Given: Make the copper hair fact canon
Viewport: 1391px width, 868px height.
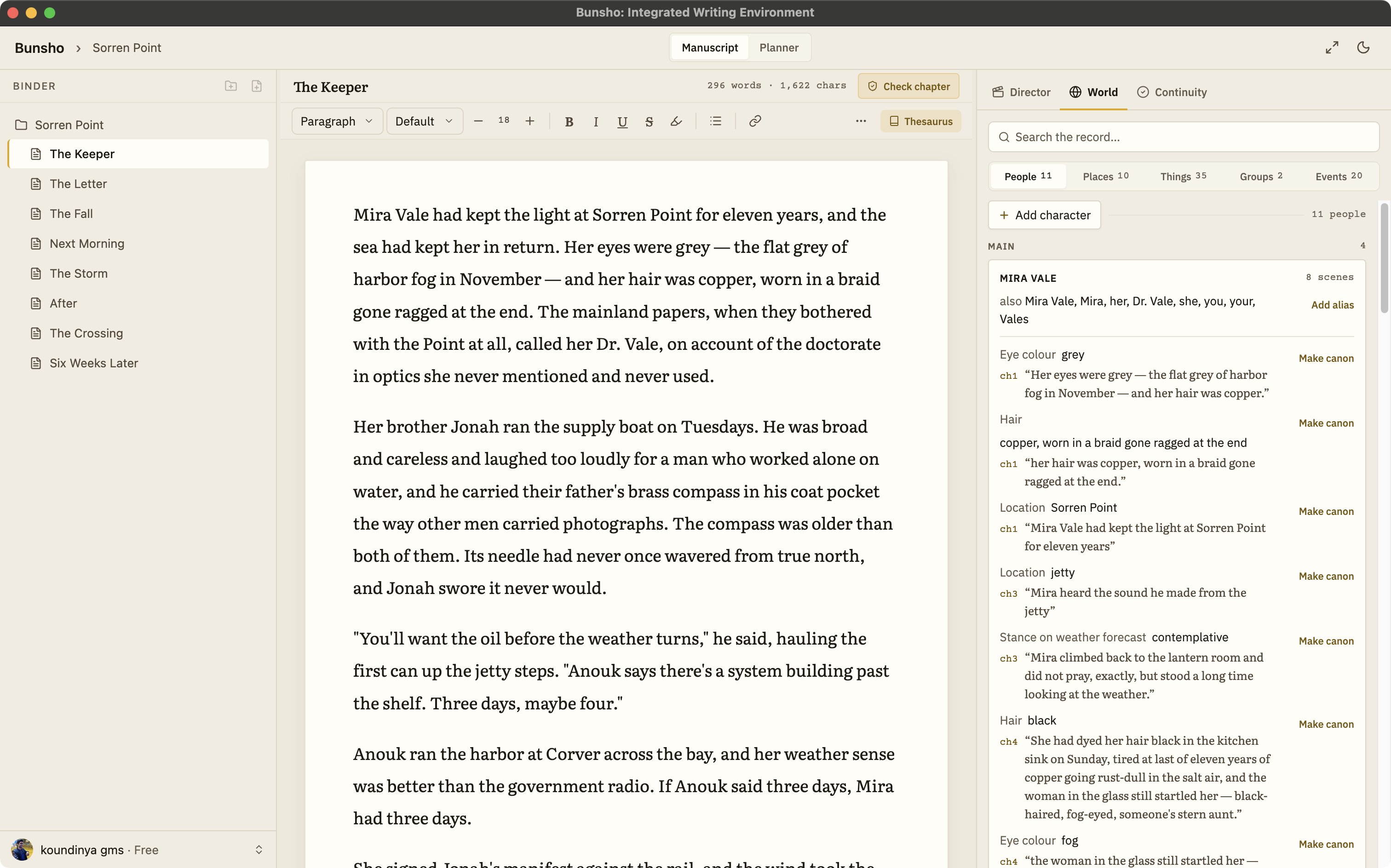Looking at the screenshot, I should [1326, 423].
